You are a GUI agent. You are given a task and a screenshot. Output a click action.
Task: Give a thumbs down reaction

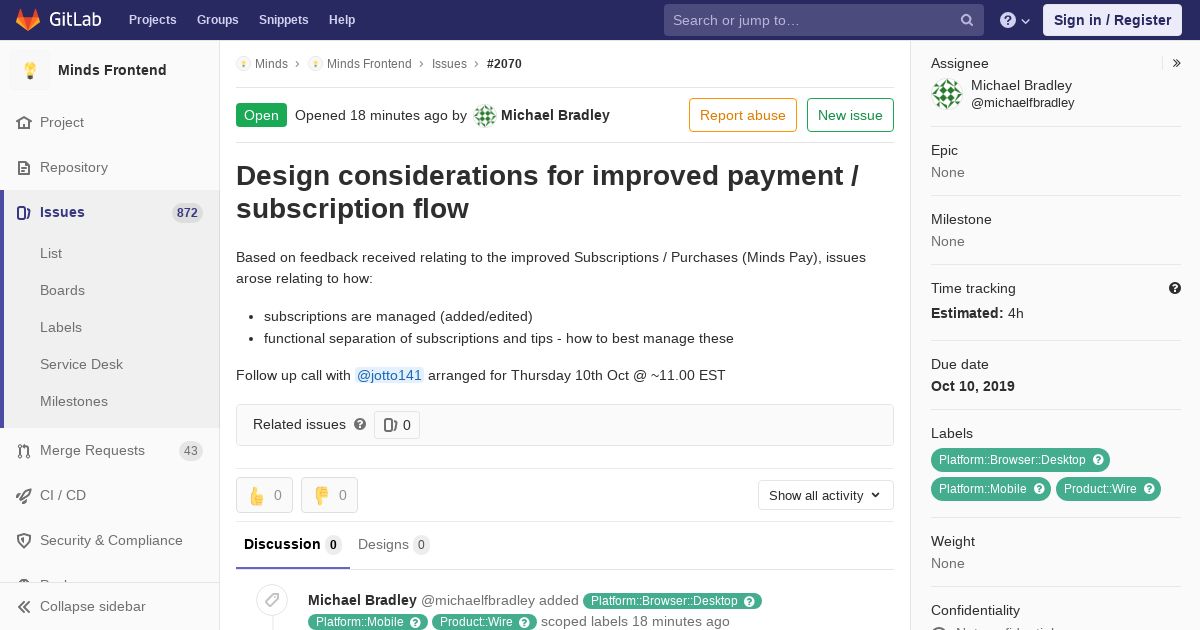click(x=329, y=495)
